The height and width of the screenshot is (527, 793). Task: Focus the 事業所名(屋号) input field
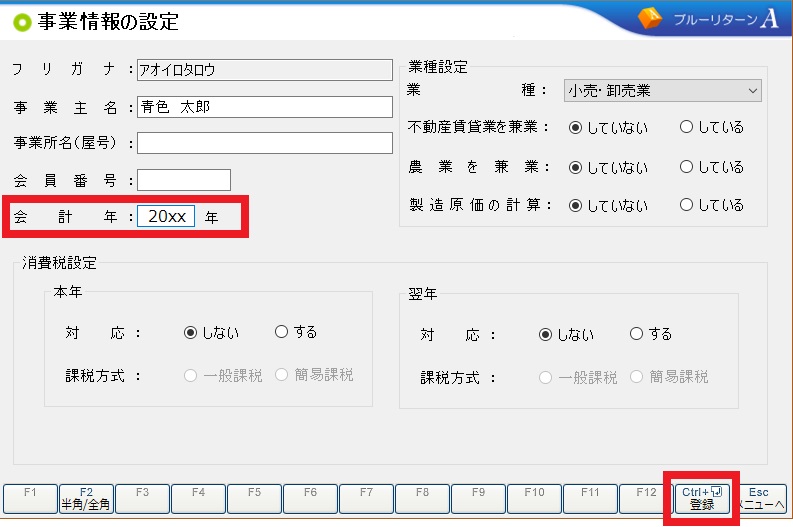(265, 143)
